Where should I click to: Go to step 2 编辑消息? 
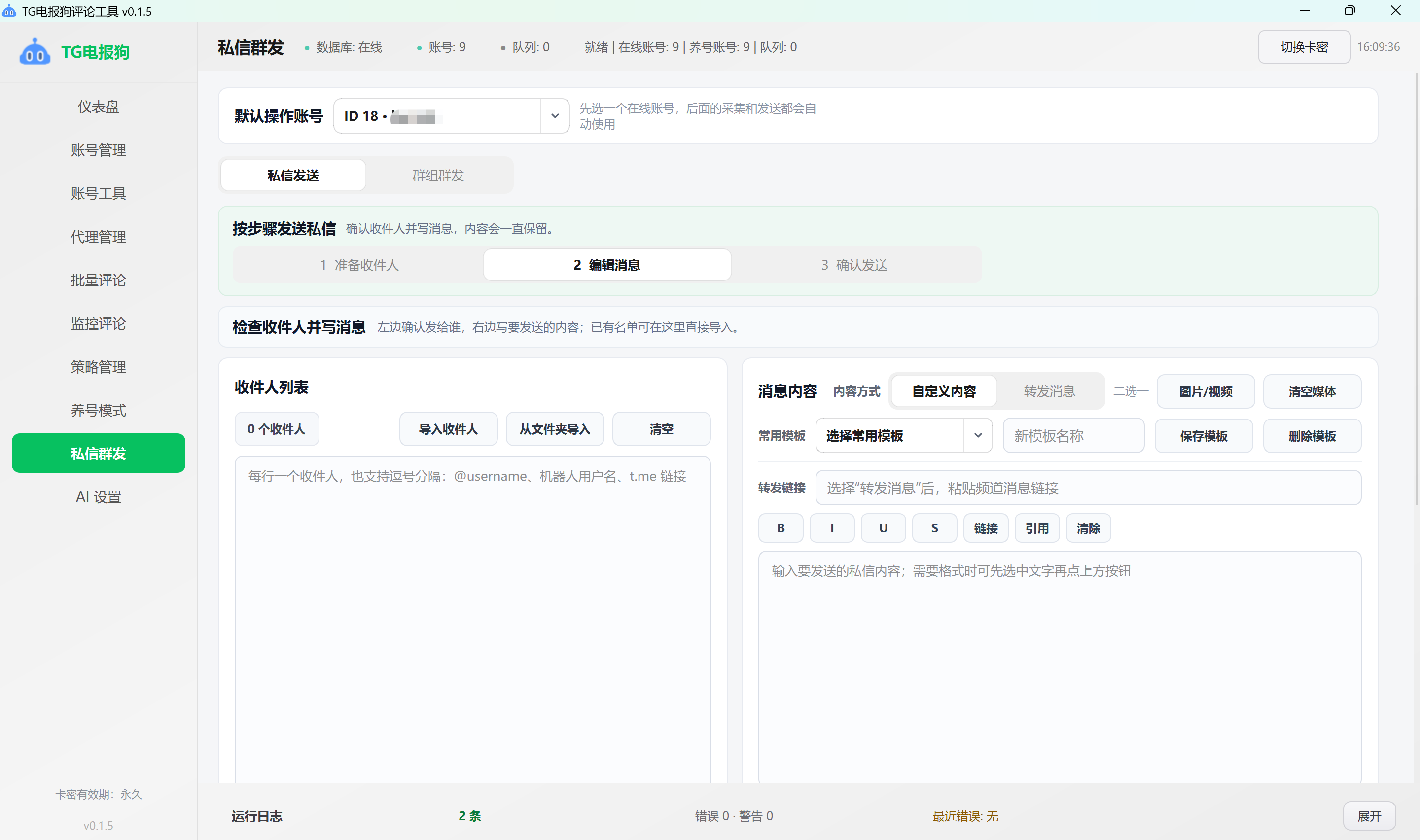pos(607,265)
